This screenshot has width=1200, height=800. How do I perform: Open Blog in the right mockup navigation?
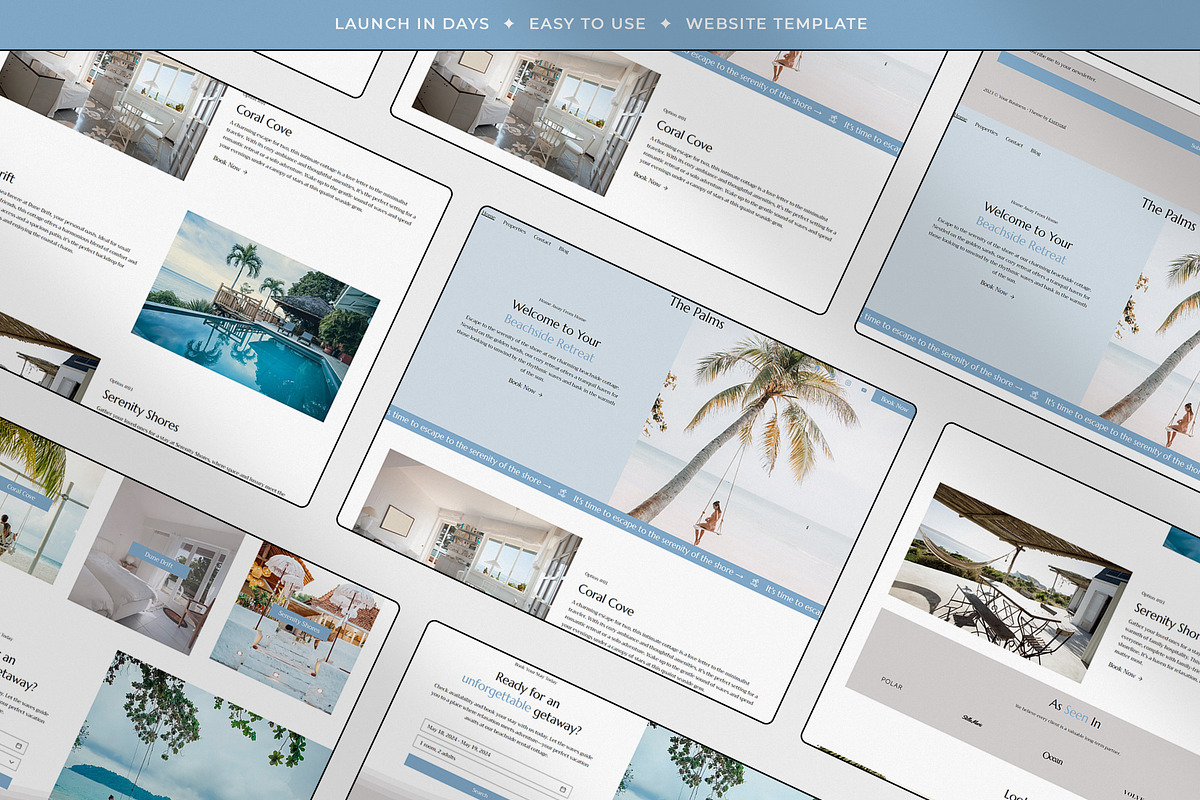[1036, 152]
